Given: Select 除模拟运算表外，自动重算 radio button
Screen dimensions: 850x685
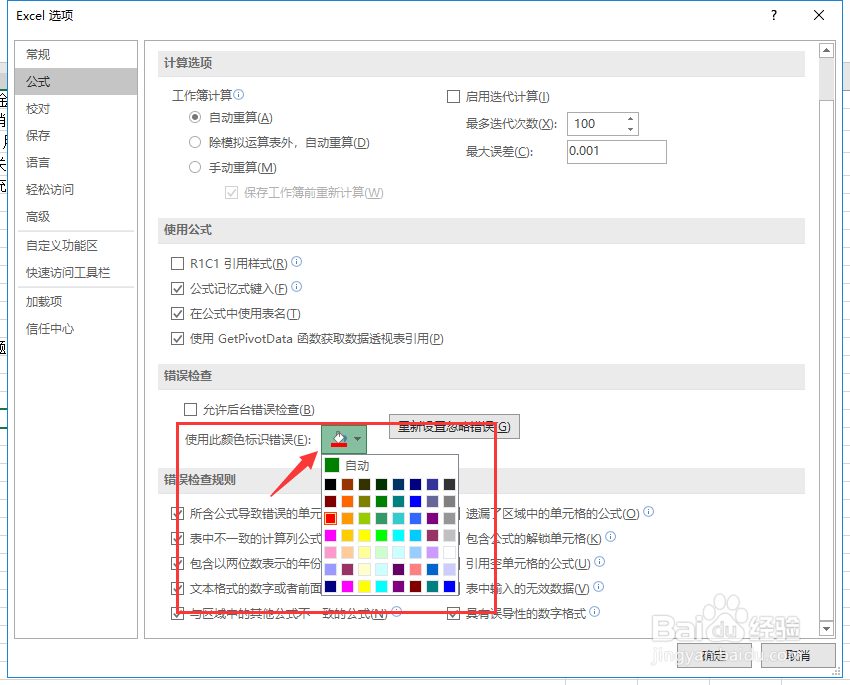Looking at the screenshot, I should pos(195,142).
